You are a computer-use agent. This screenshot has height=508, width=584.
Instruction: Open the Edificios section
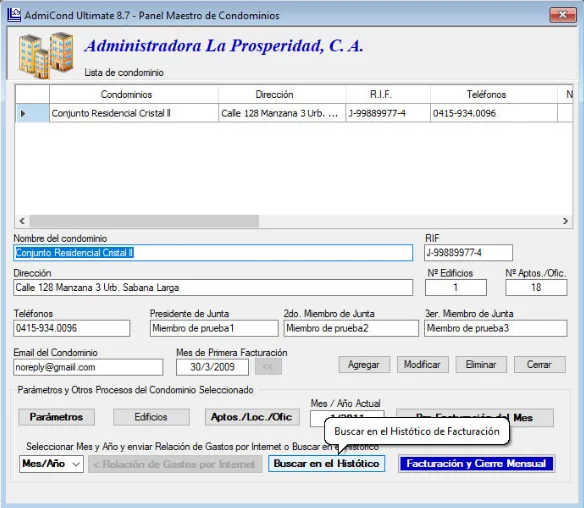coord(151,417)
